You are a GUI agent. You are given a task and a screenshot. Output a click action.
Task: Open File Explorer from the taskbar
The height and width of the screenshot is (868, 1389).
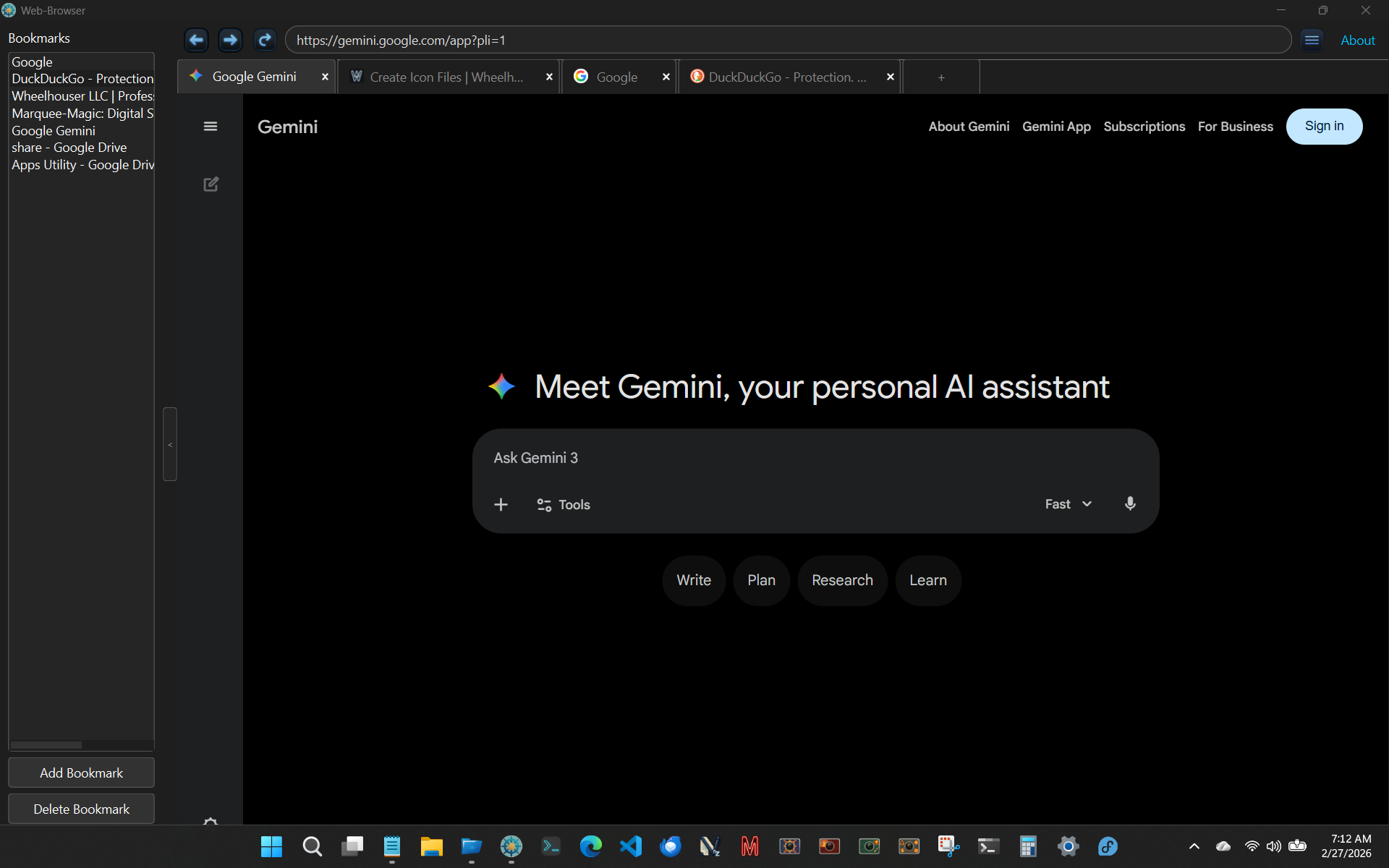[431, 846]
